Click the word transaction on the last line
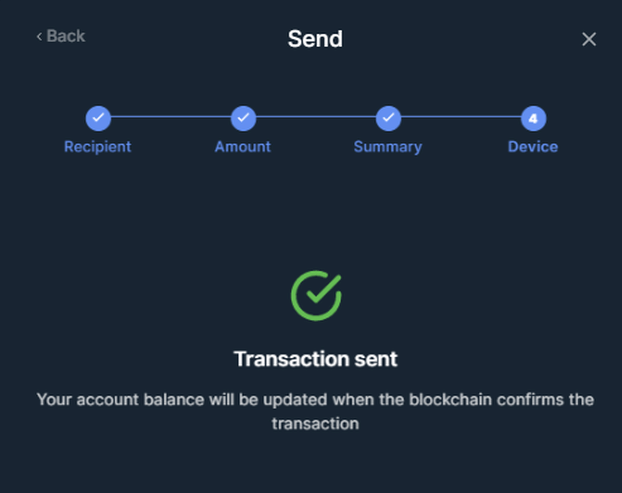The image size is (622, 493). point(316,424)
